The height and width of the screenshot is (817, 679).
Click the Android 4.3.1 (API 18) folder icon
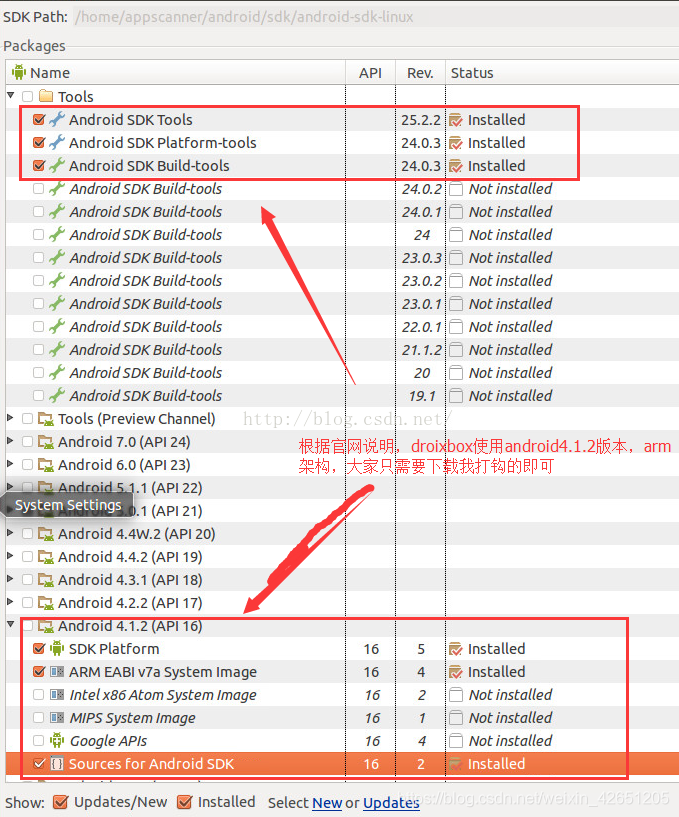(x=46, y=580)
